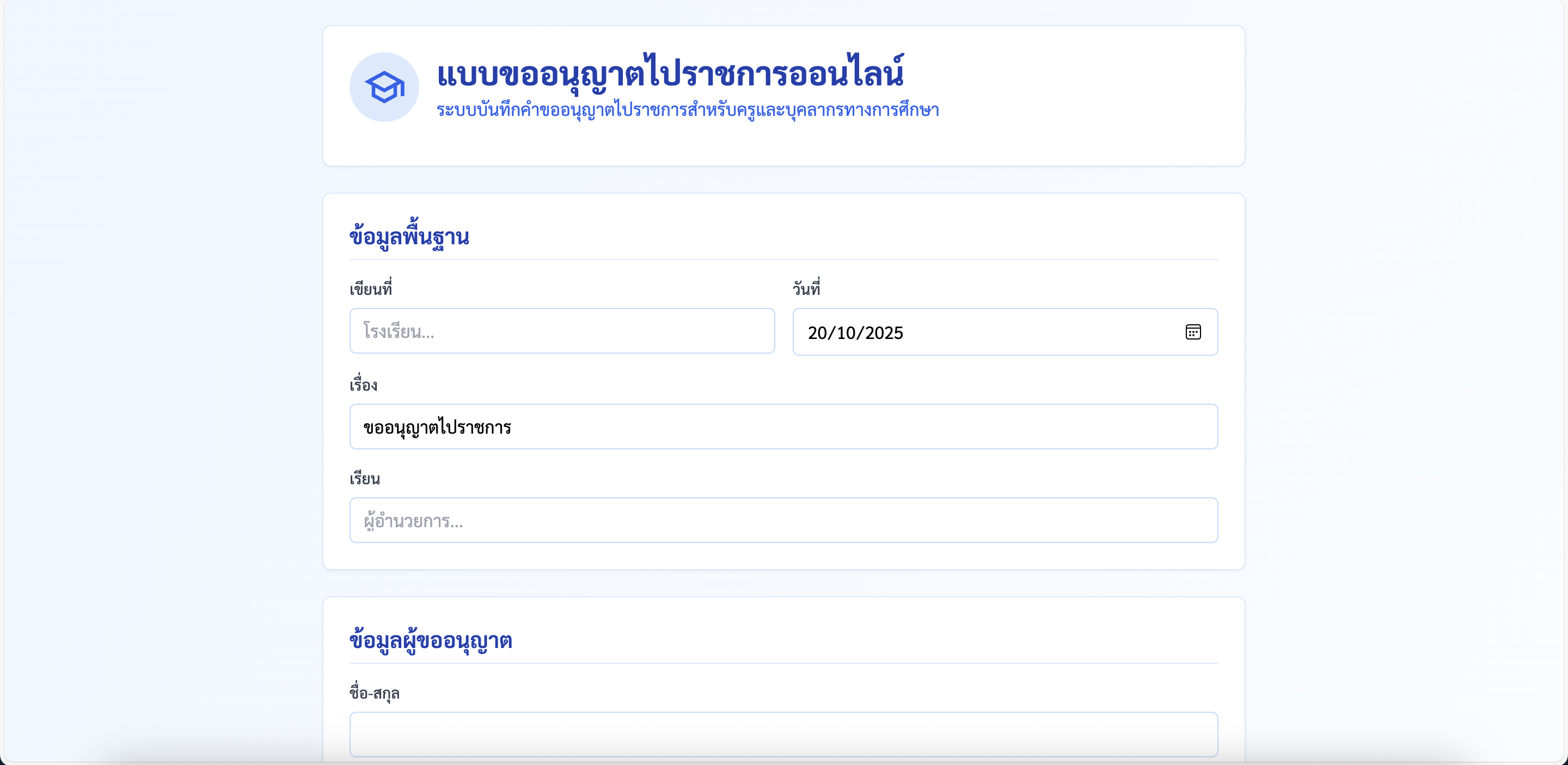Select the วันที่ date field showing 20/10/2025

1005,332
